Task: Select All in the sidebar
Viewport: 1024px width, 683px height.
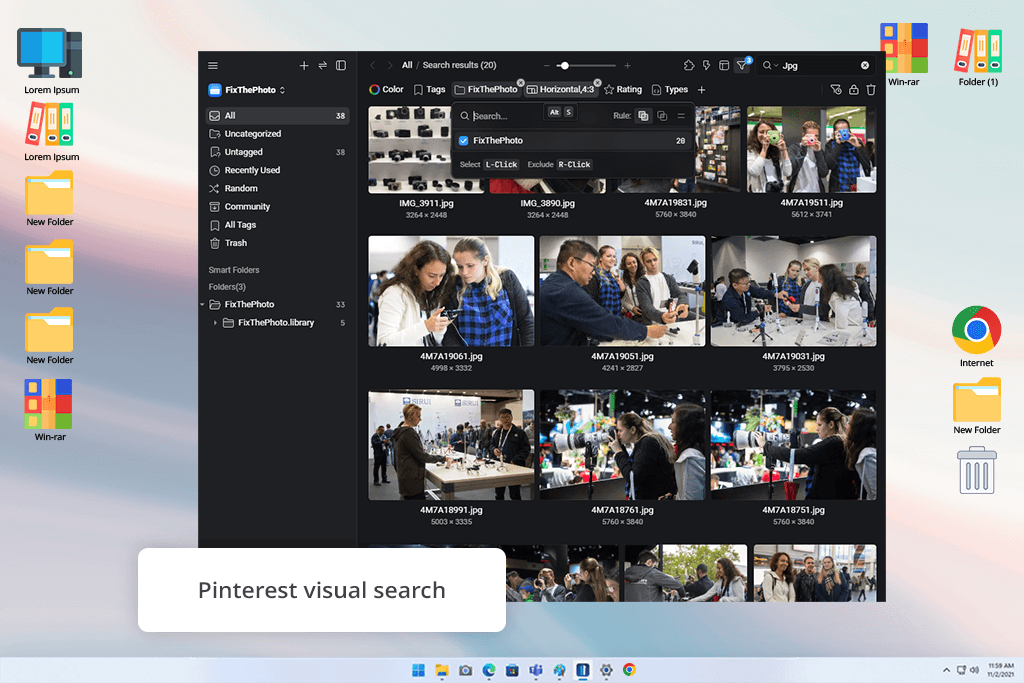Action: (278, 116)
